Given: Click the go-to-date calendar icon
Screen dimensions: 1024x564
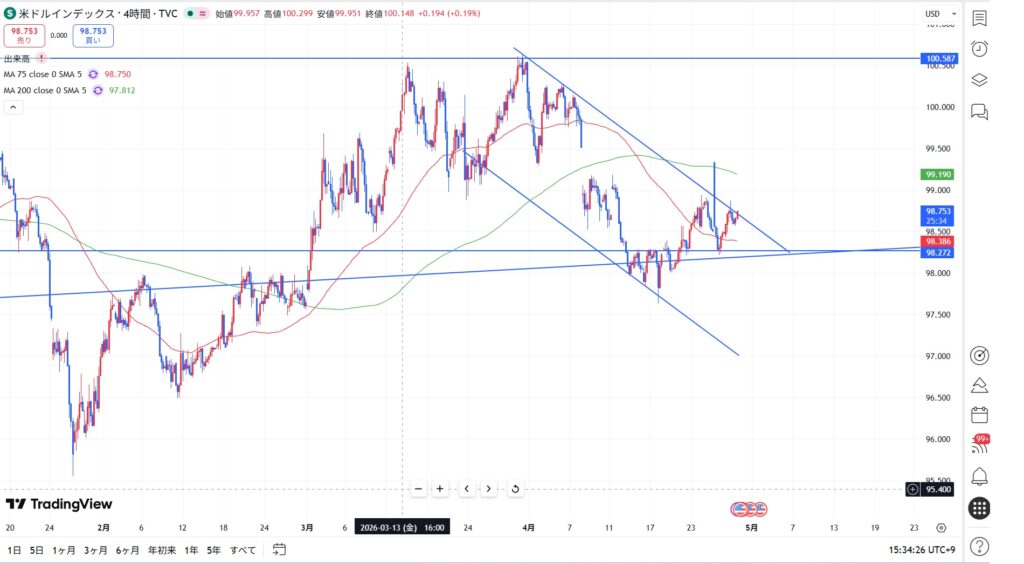Looking at the screenshot, I should point(279,549).
